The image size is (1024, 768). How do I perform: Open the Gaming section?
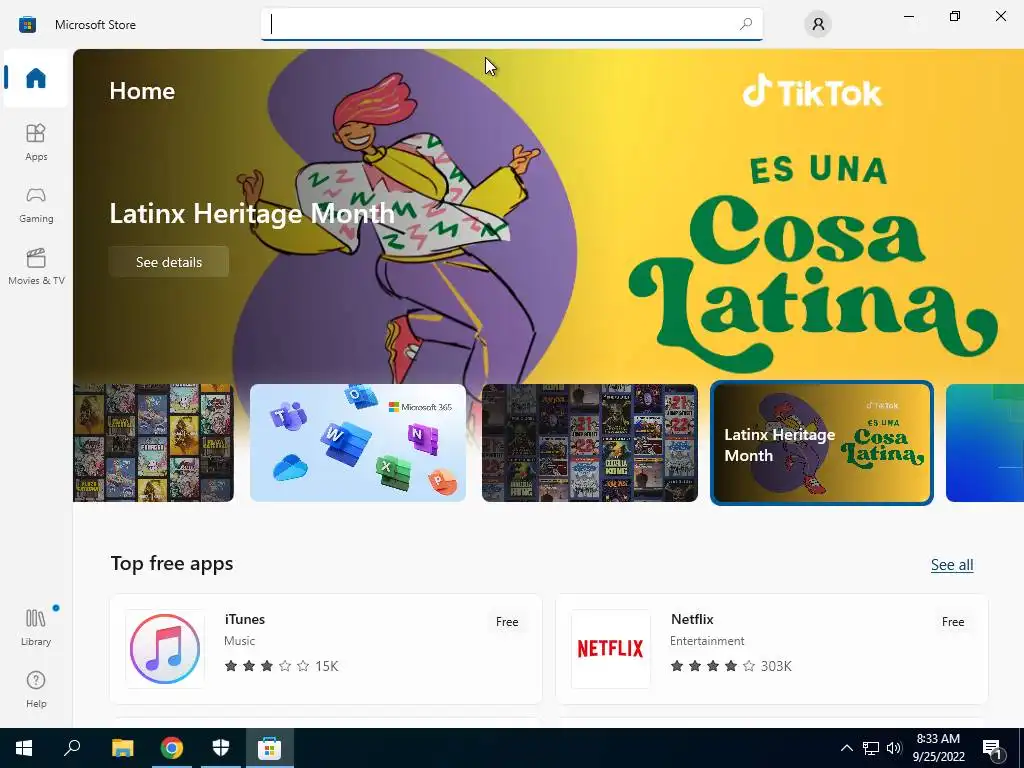(x=36, y=205)
